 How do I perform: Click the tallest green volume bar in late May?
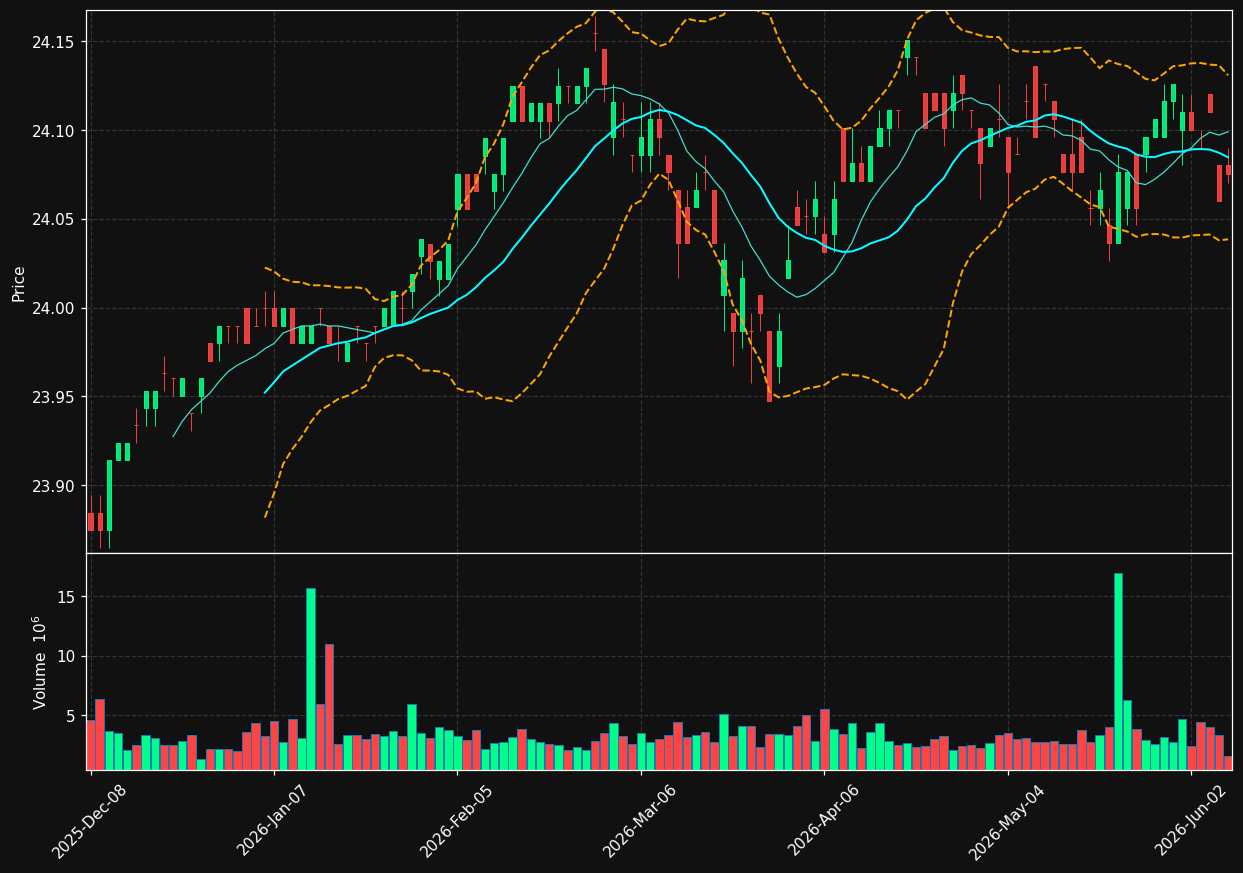click(1118, 671)
